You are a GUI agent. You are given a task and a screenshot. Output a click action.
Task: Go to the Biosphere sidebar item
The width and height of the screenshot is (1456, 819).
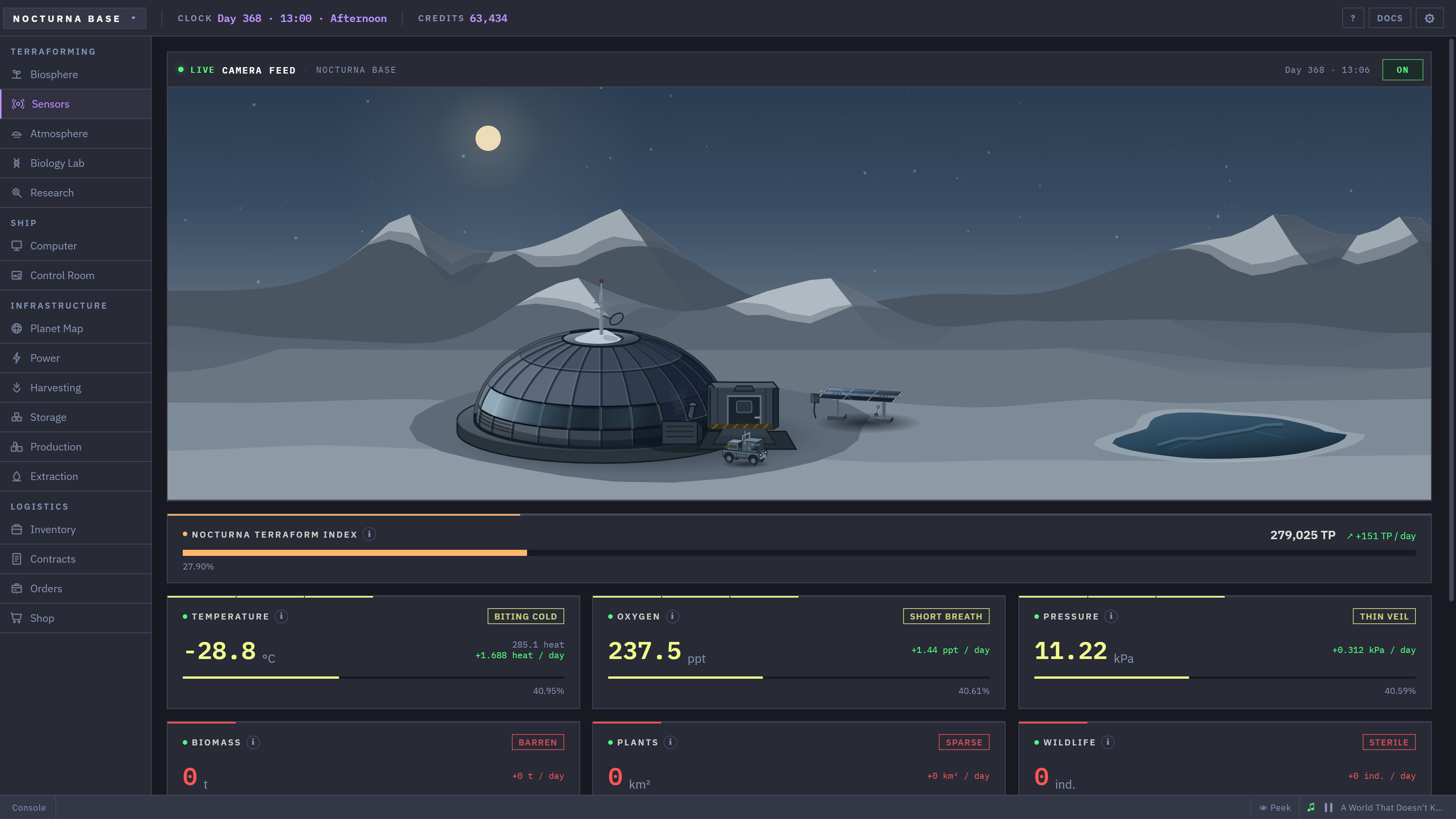76,75
